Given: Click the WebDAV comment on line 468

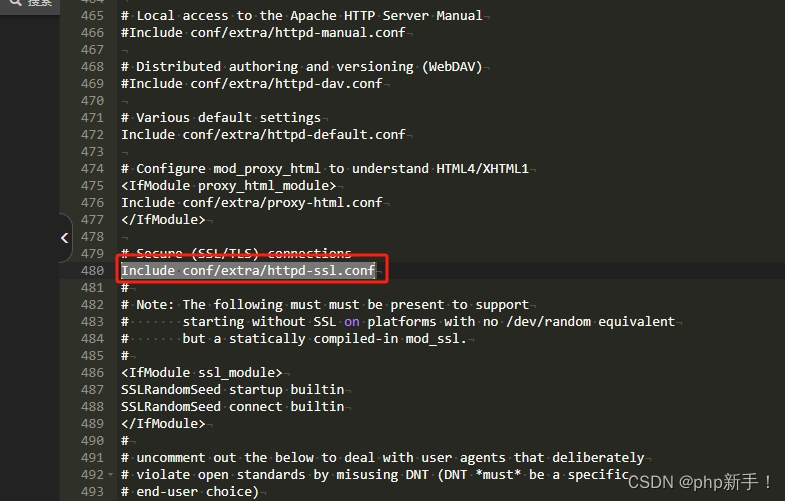Looking at the screenshot, I should [301, 67].
